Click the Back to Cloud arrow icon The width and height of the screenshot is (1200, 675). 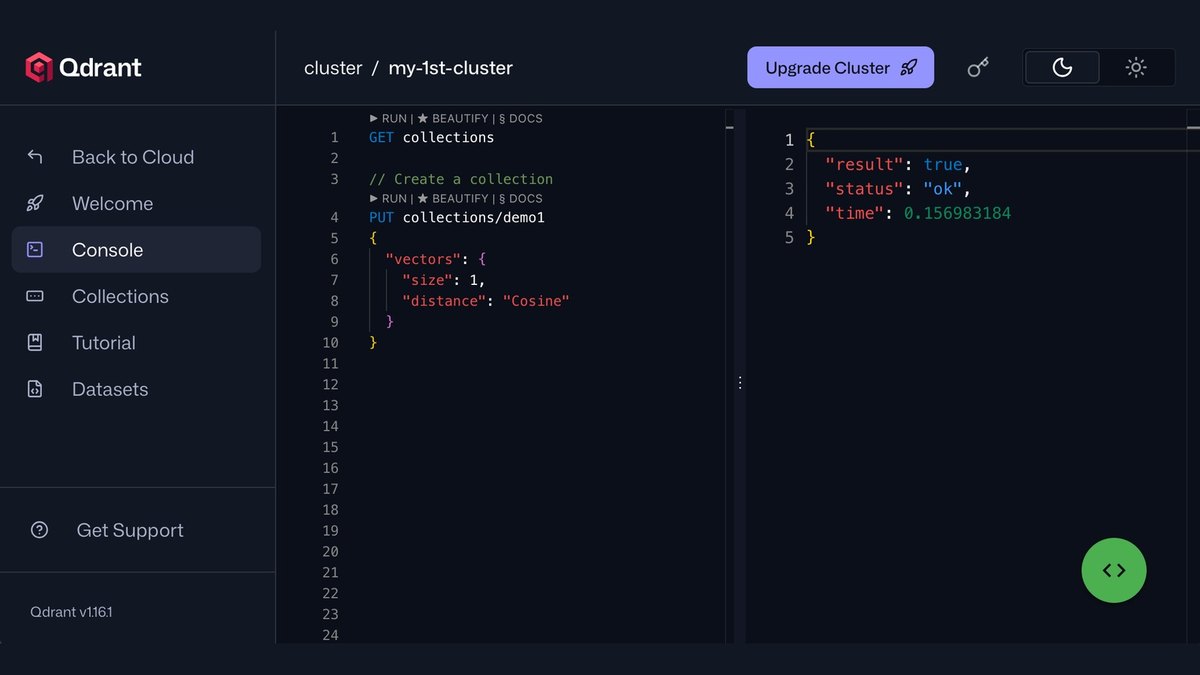tap(35, 157)
